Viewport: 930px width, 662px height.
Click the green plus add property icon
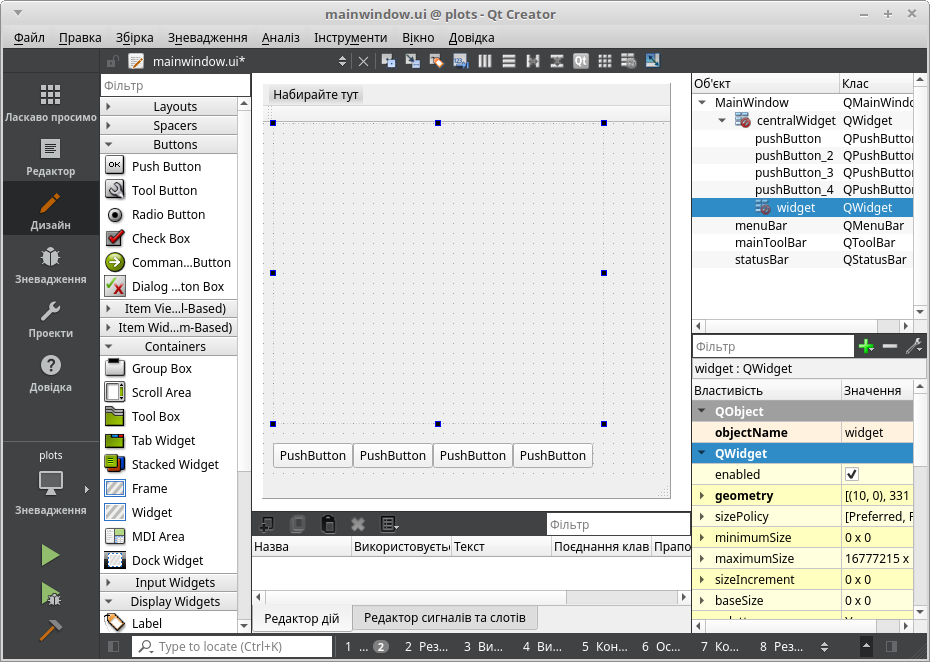[865, 346]
